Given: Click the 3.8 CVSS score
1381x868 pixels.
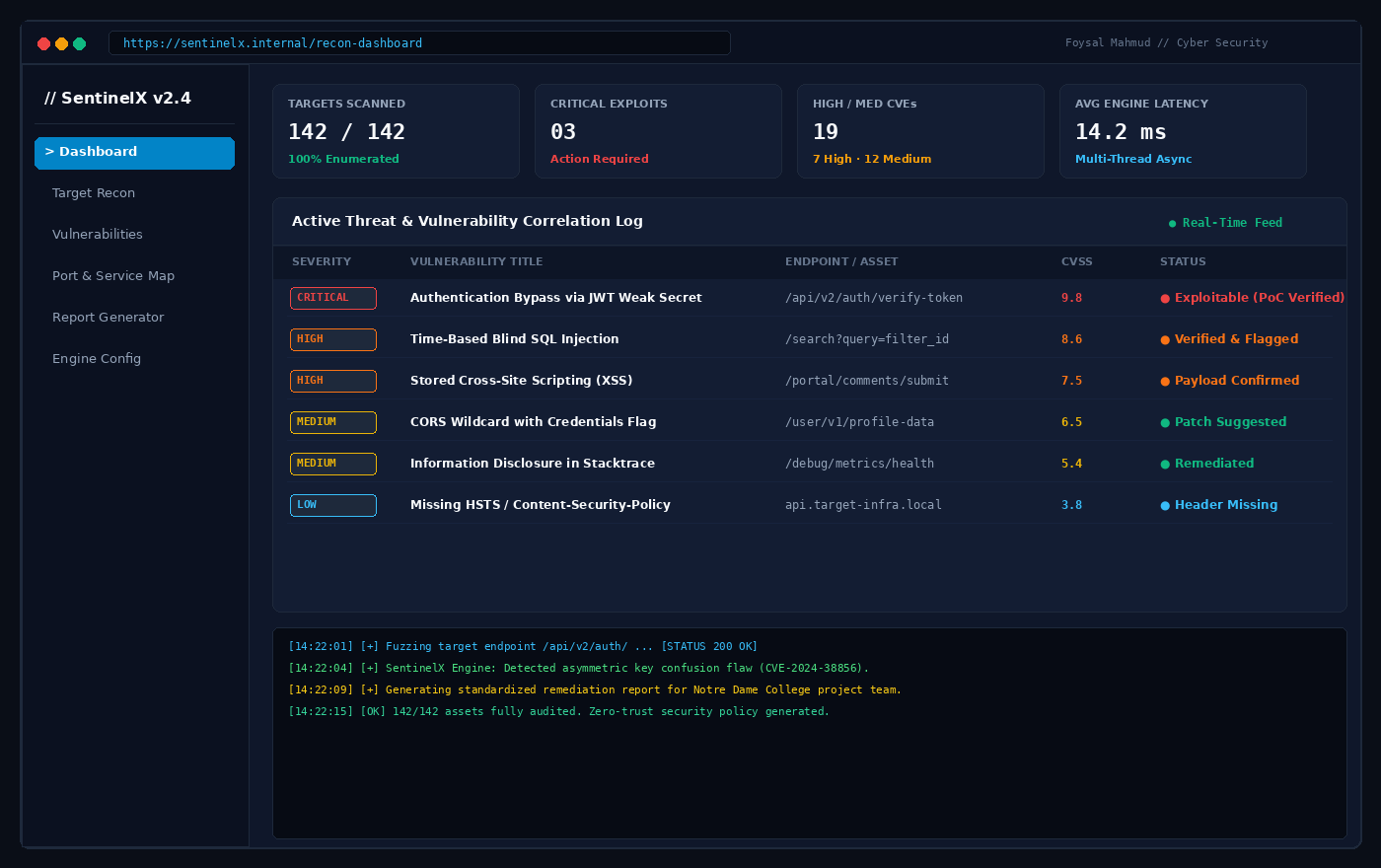Looking at the screenshot, I should click(1072, 505).
